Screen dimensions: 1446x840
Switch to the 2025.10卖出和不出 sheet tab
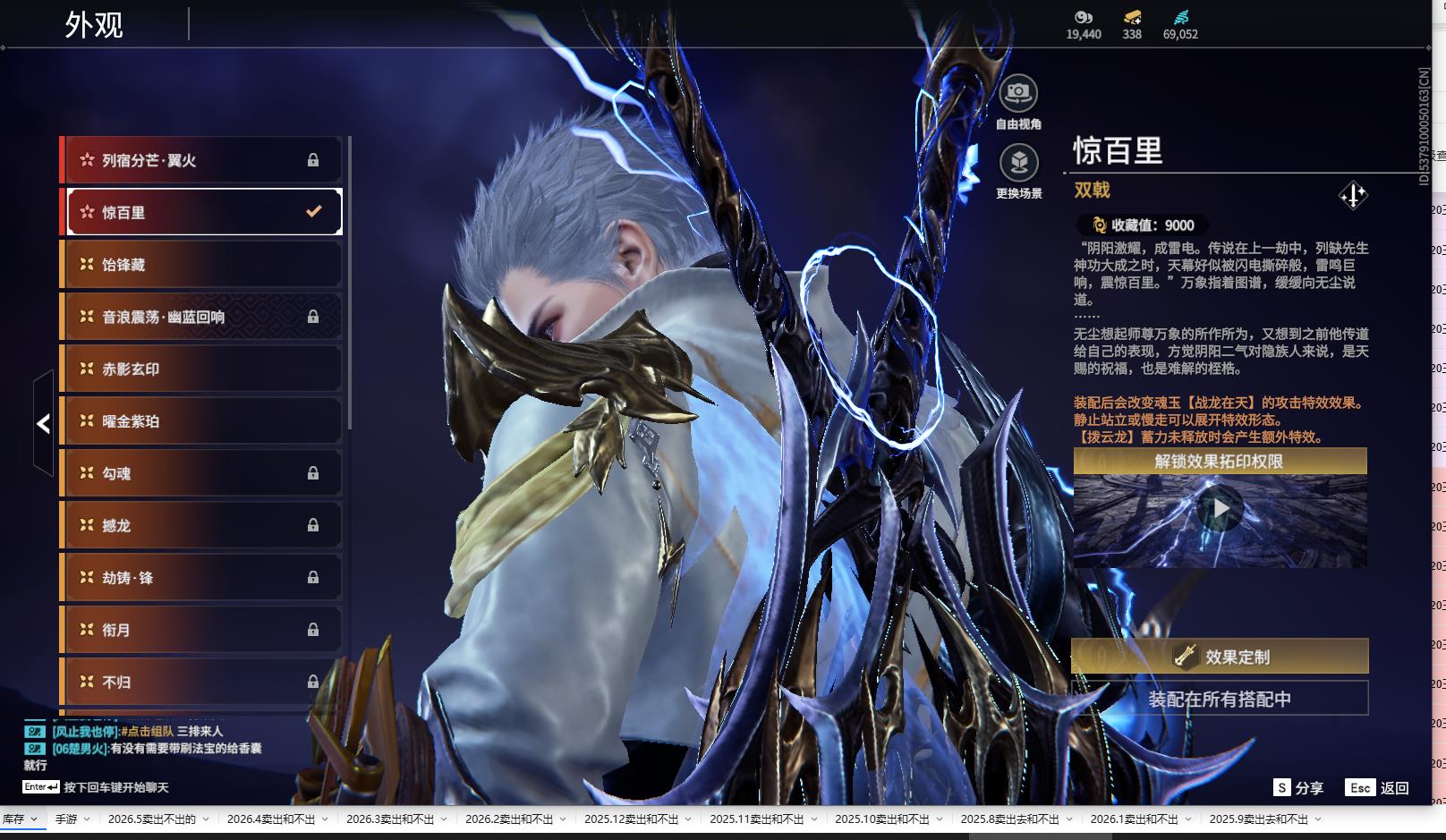882,819
